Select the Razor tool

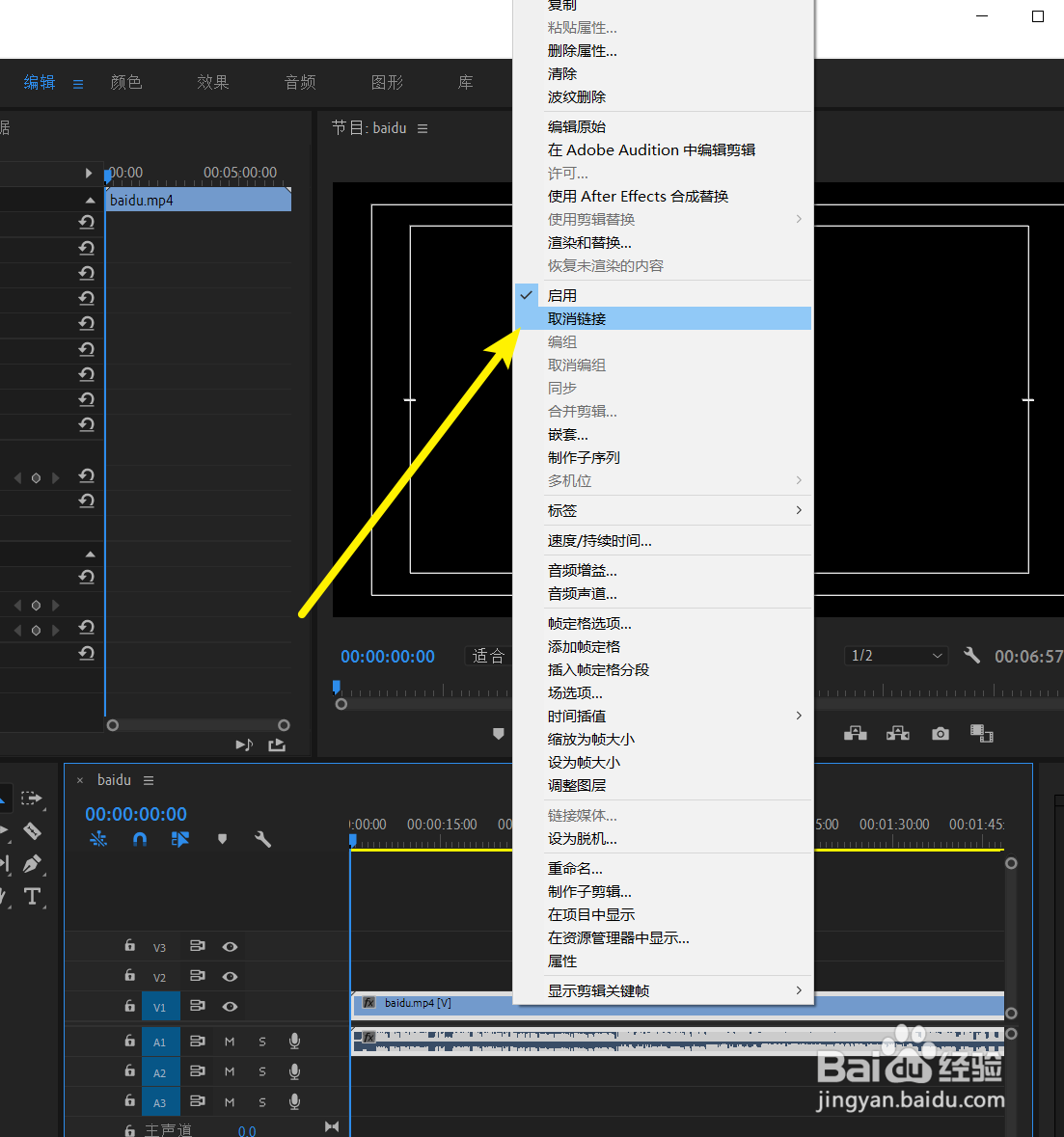[x=32, y=831]
